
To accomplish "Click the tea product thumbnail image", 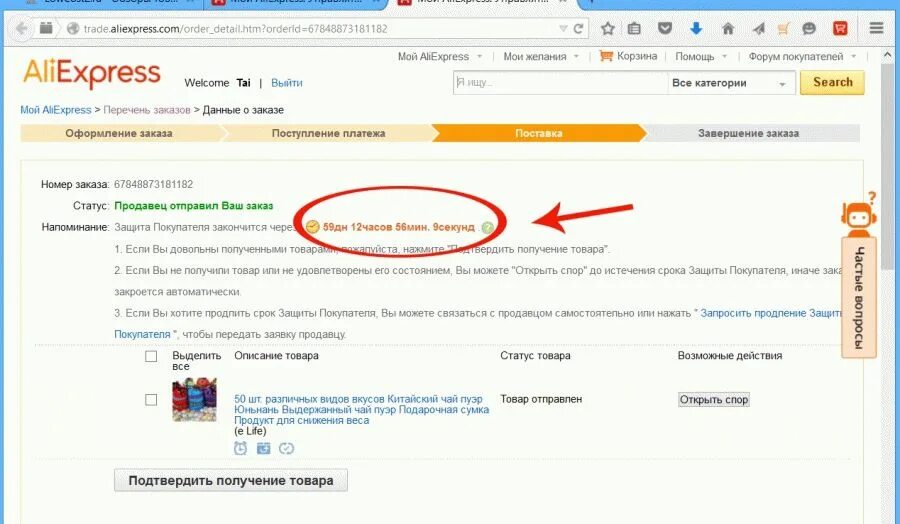I will point(195,399).
